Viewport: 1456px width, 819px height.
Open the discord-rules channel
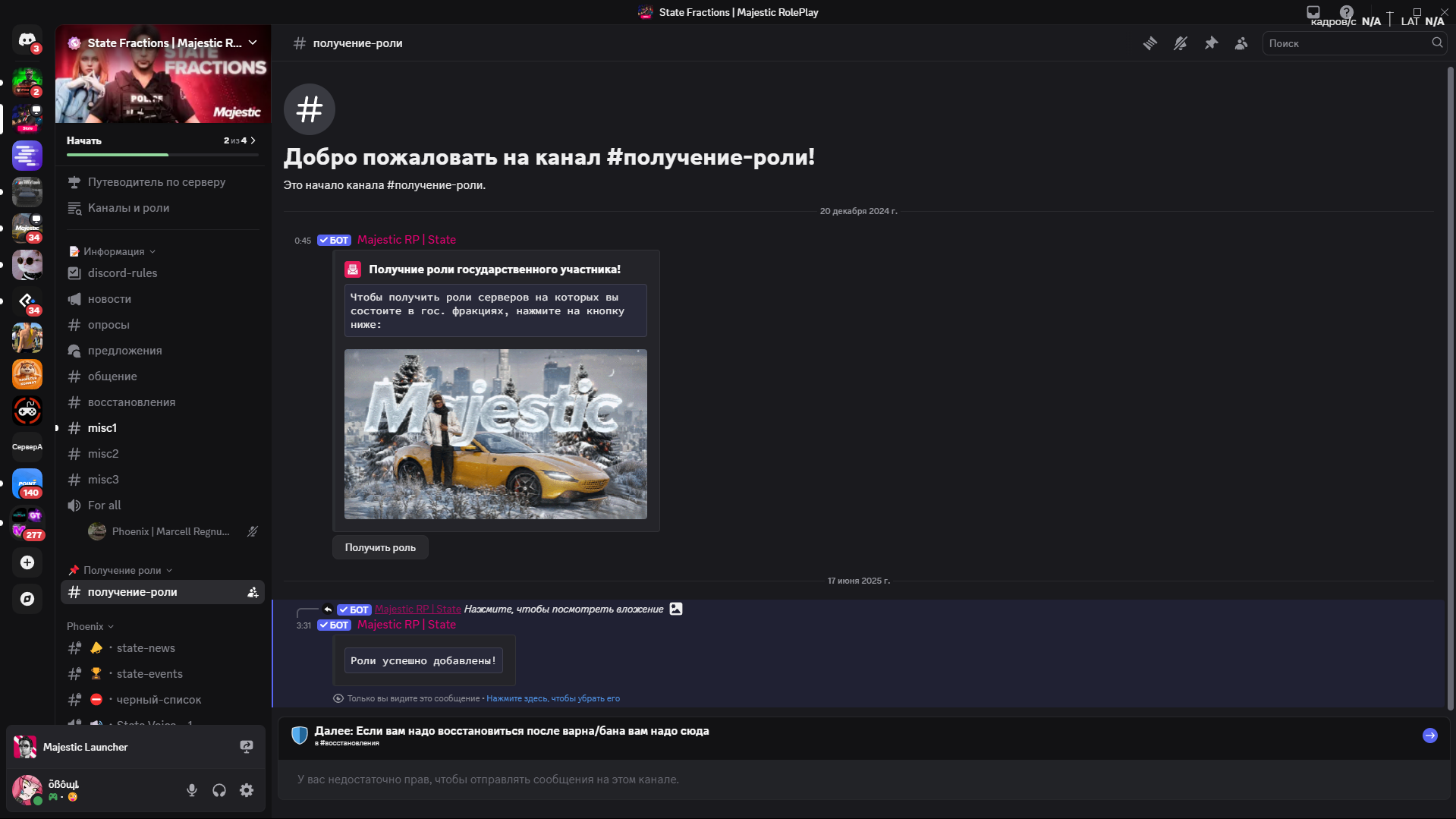pos(162,273)
